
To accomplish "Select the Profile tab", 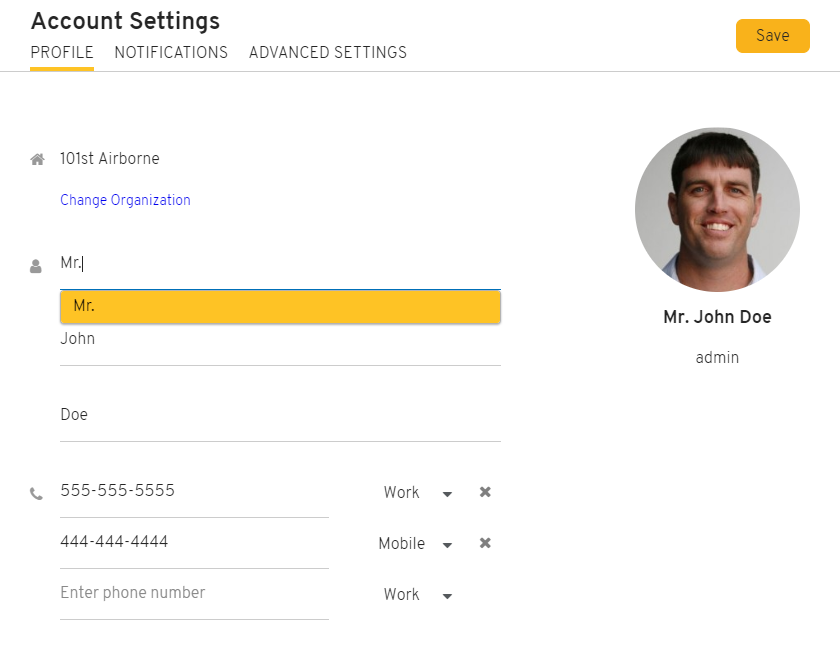I will (62, 53).
